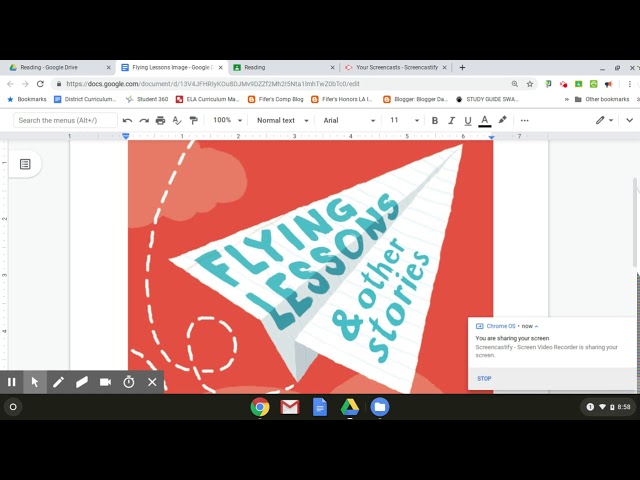The image size is (640, 480).
Task: Close the Screencastify tab
Action: pyautogui.click(x=444, y=68)
